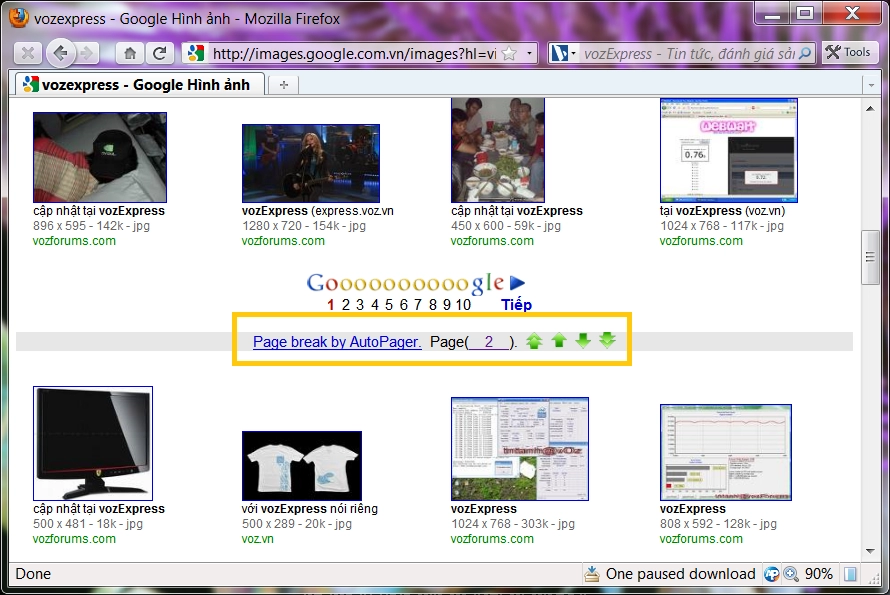
Task: Click the voz.vn link under t-shirts image
Action: [257, 539]
